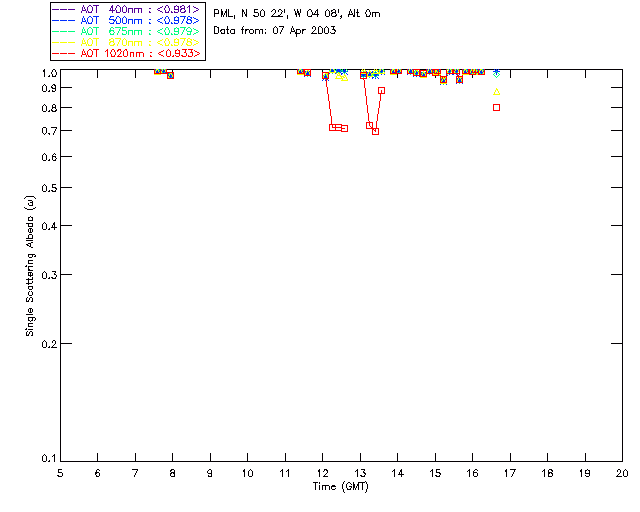Screen dimensions: 640x512
Task: Click the time-axis tick label 18
Action: click(548, 474)
